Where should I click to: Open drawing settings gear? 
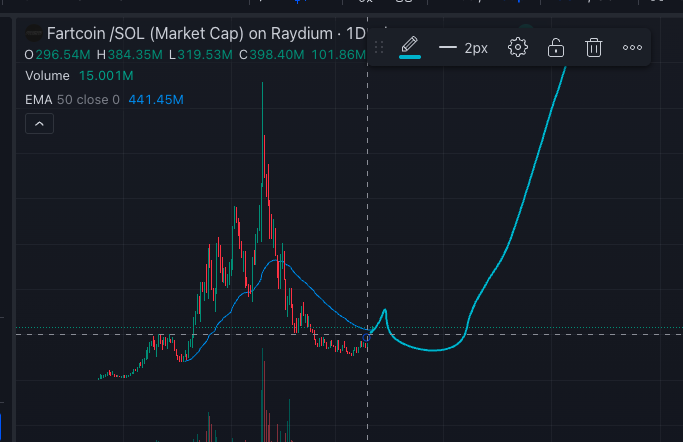(x=517, y=47)
